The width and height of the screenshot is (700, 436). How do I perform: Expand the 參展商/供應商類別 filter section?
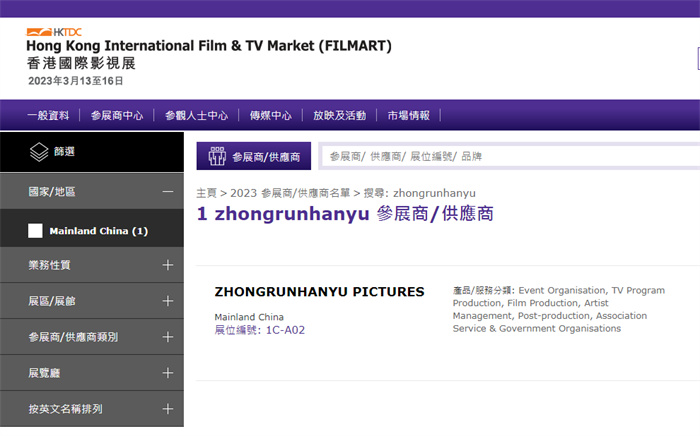pos(168,337)
